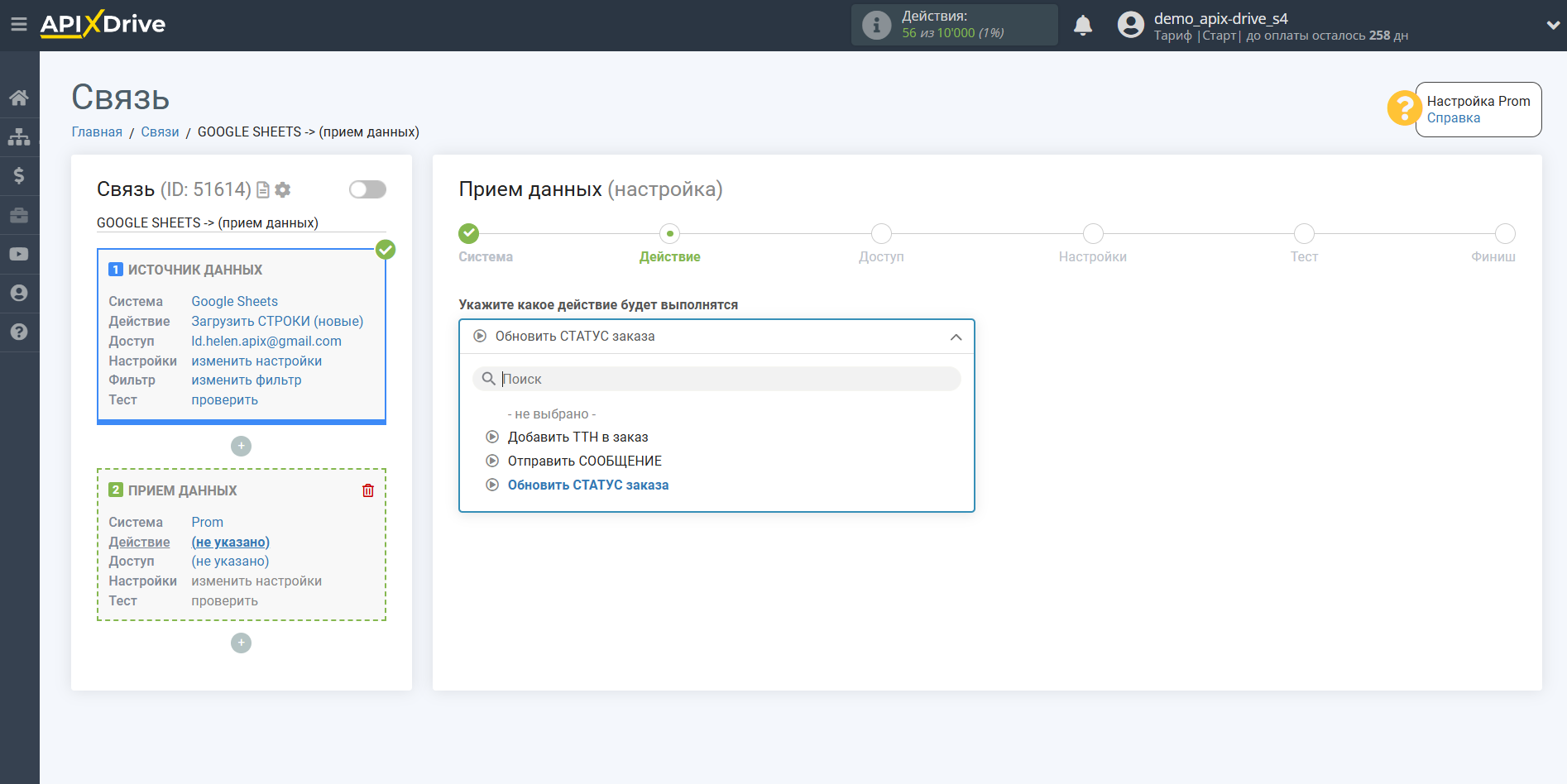
Task: Click the 'Действия' usage counter
Action: click(x=954, y=25)
